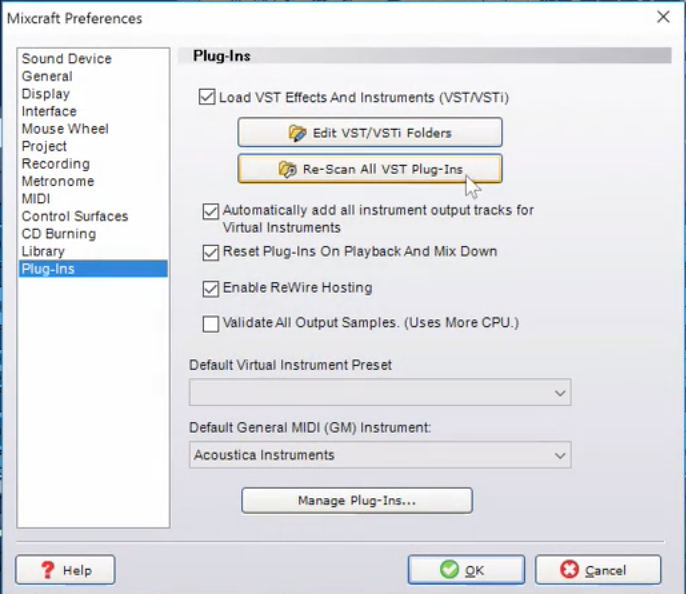Image resolution: width=686 pixels, height=594 pixels.
Task: Confirm settings with OK button
Action: point(466,570)
